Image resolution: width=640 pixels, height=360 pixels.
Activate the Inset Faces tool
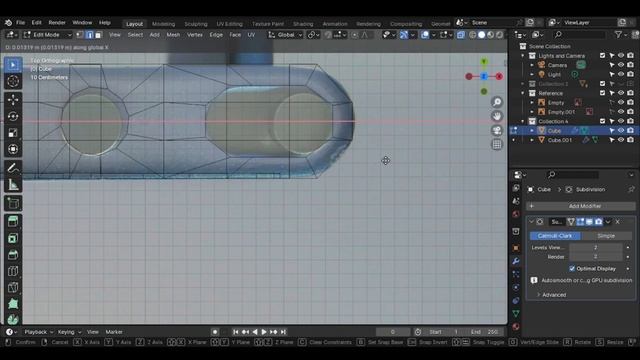click(13, 238)
